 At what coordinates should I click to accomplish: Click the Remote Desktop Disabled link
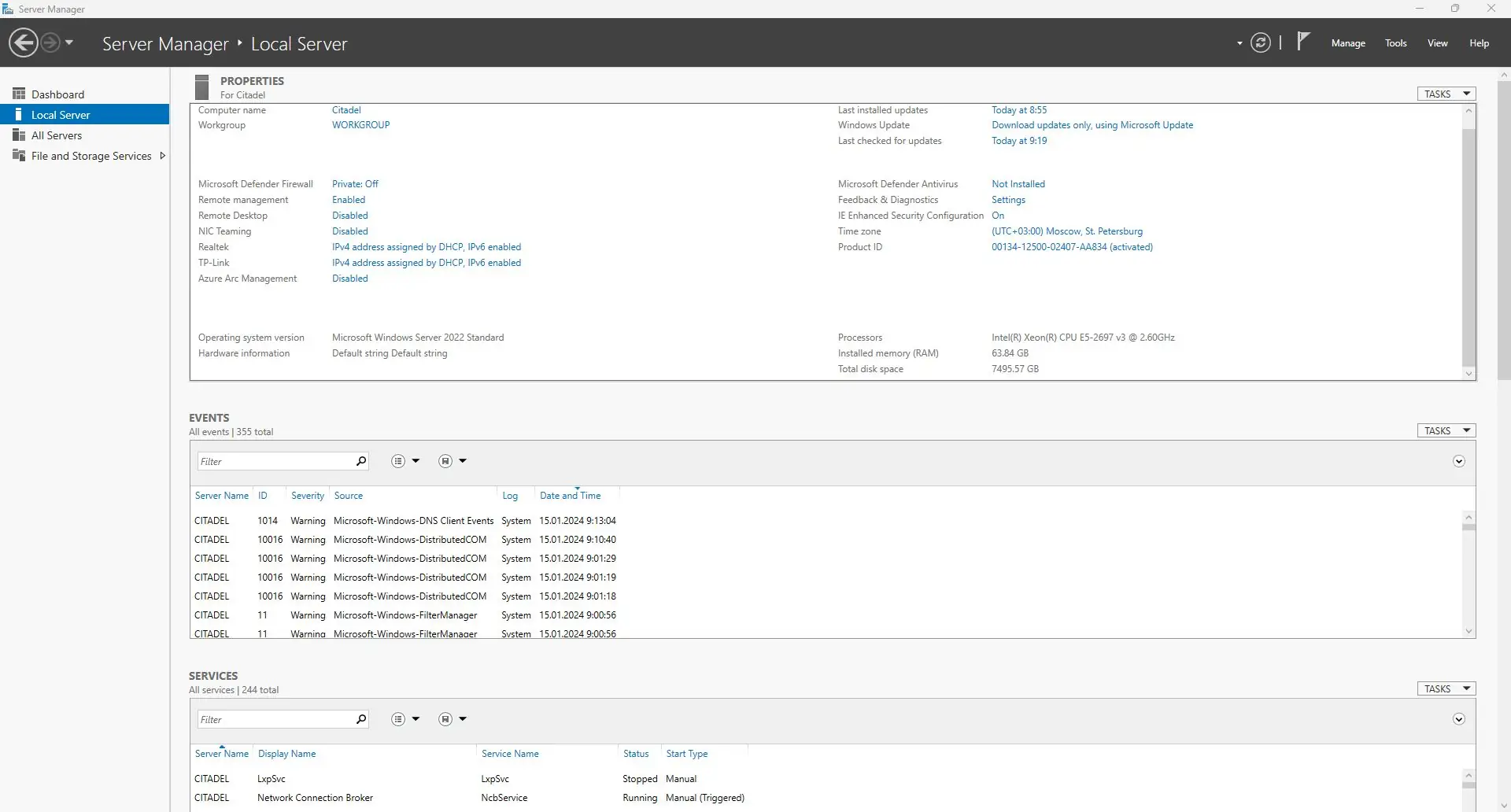349,216
